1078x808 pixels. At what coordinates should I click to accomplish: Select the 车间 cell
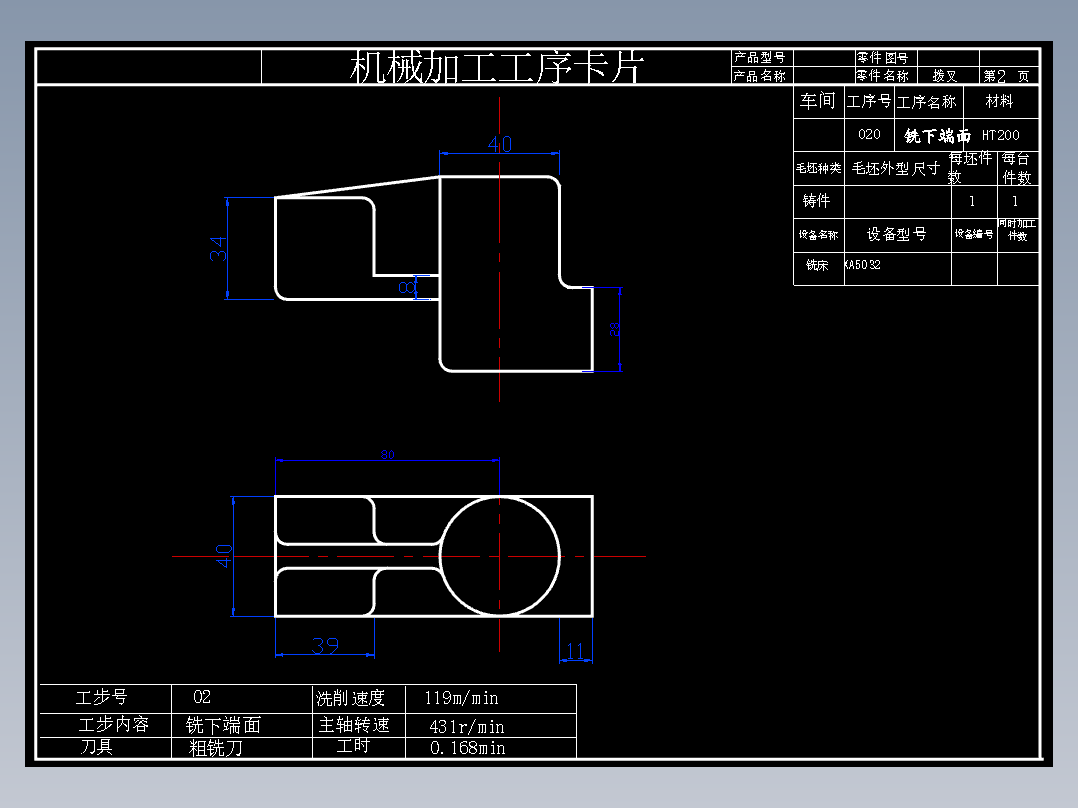point(817,101)
